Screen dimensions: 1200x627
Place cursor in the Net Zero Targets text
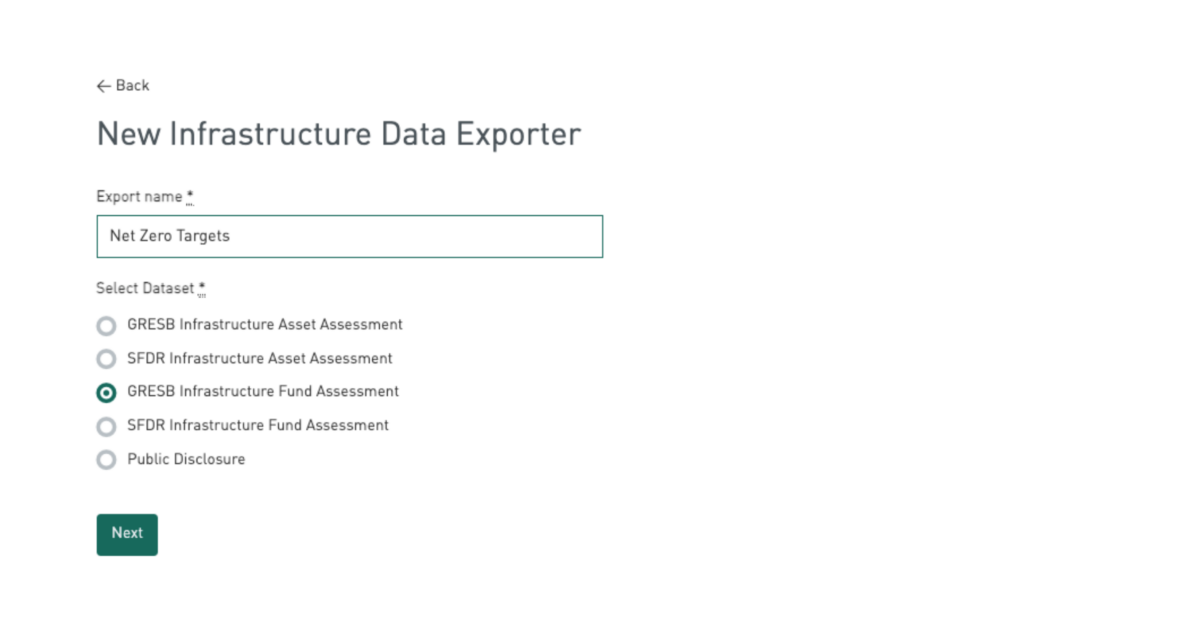point(170,237)
